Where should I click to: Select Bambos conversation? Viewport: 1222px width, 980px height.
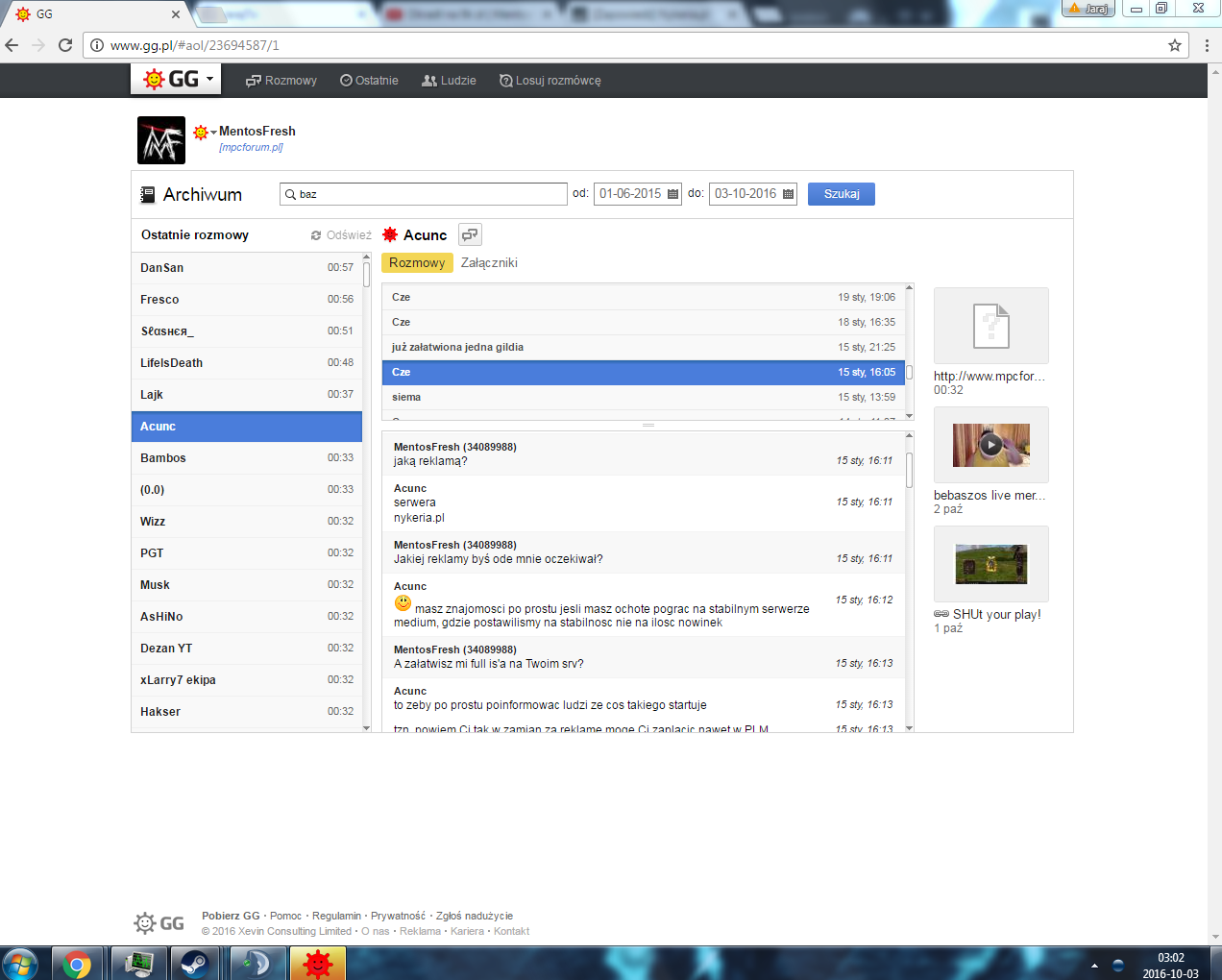(x=247, y=458)
